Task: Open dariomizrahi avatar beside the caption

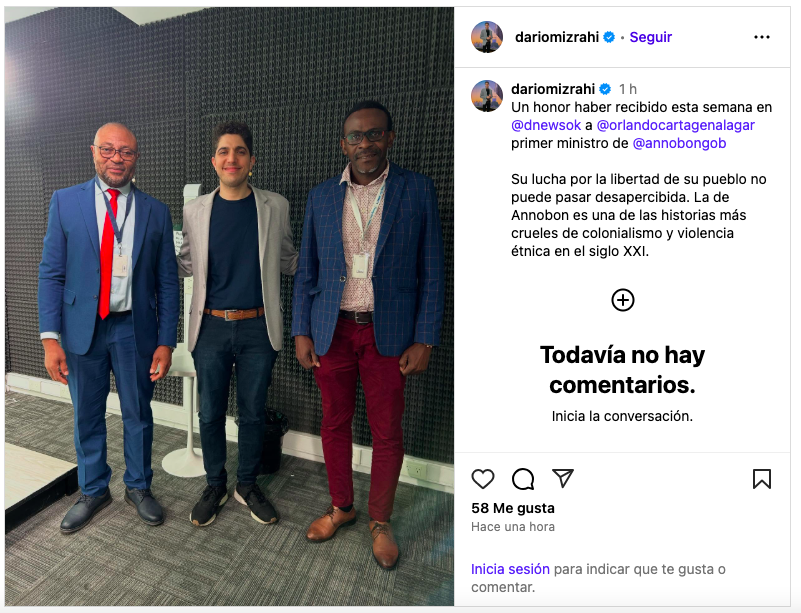Action: pos(486,96)
